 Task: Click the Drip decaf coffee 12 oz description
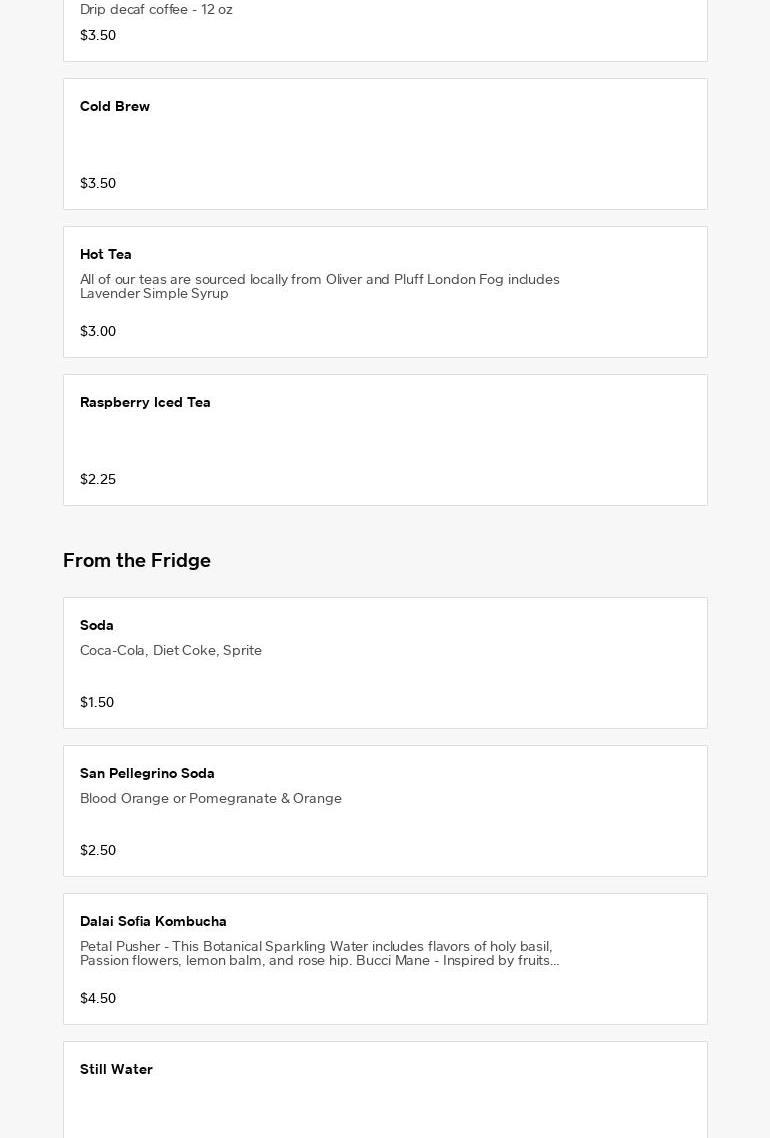pos(156,10)
